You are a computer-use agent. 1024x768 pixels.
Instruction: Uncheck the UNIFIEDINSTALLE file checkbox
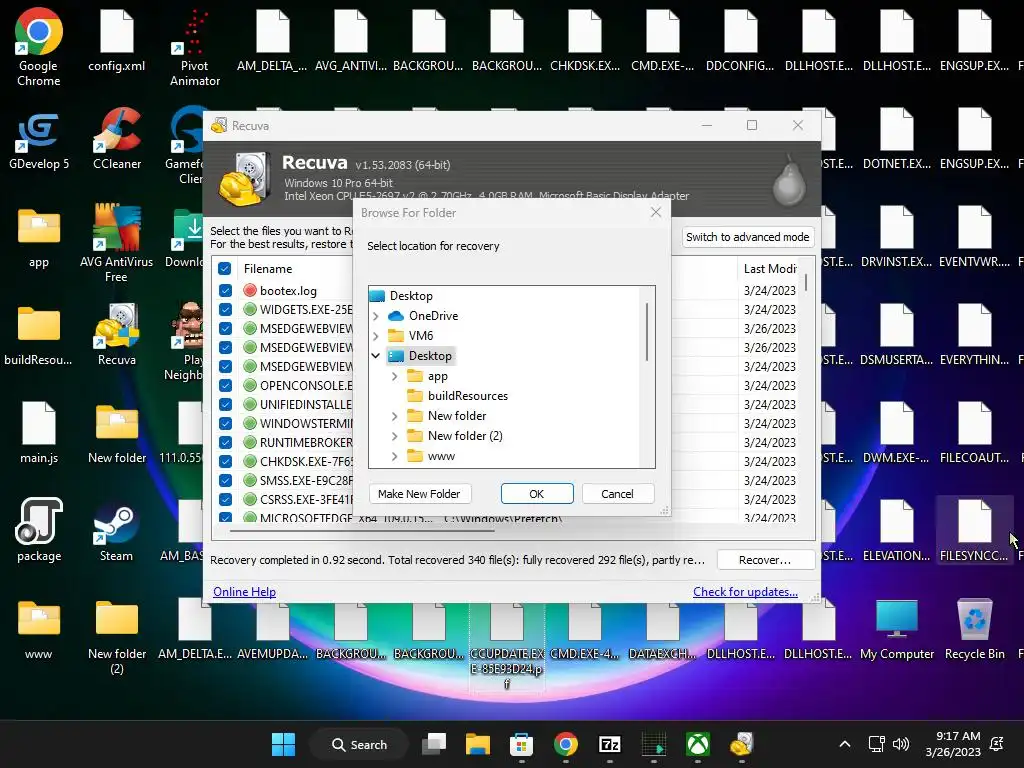click(x=225, y=404)
